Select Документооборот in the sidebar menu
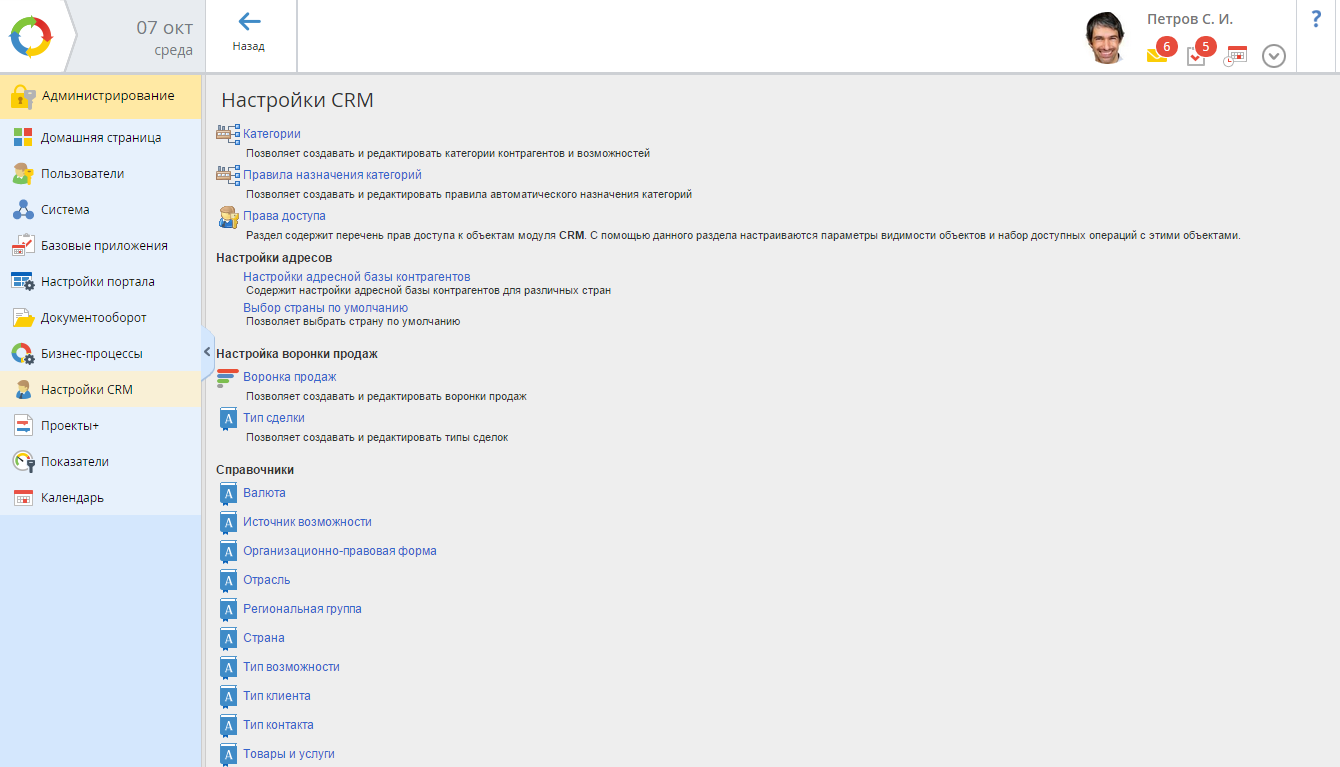Screen dimensions: 1340x767 [x=93, y=318]
